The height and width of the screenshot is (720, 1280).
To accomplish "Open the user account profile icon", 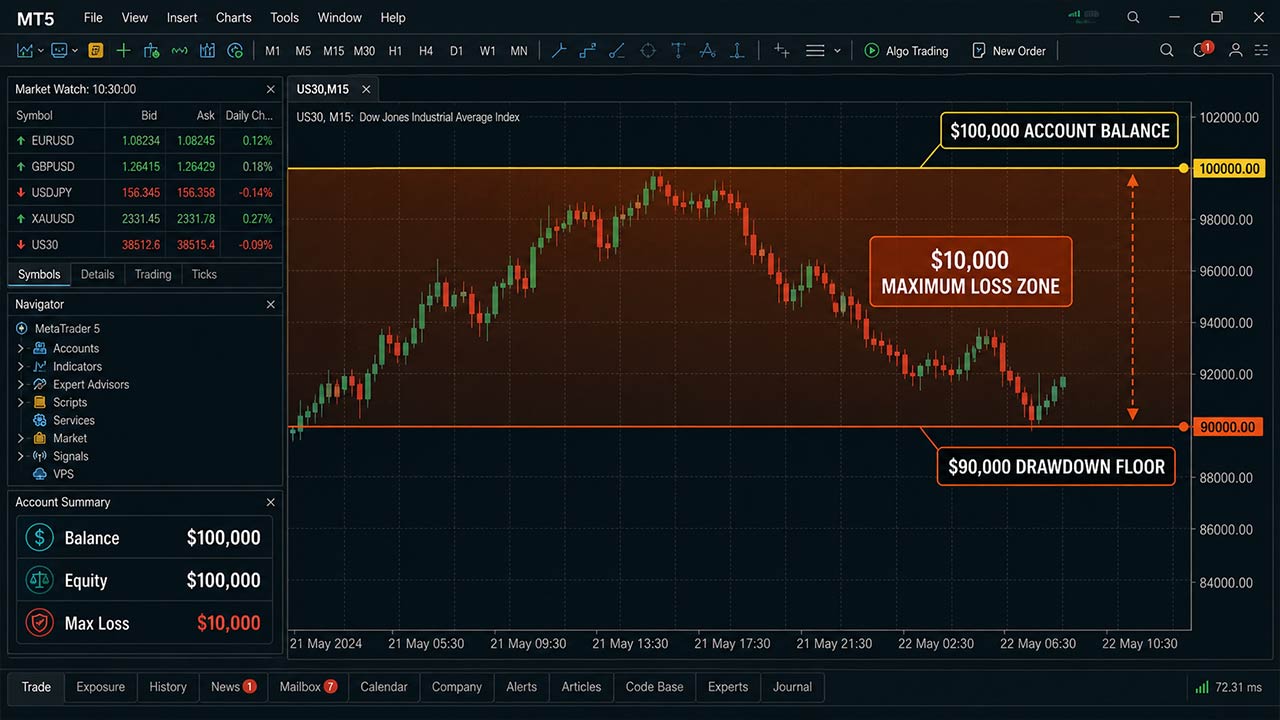I will click(x=1236, y=50).
